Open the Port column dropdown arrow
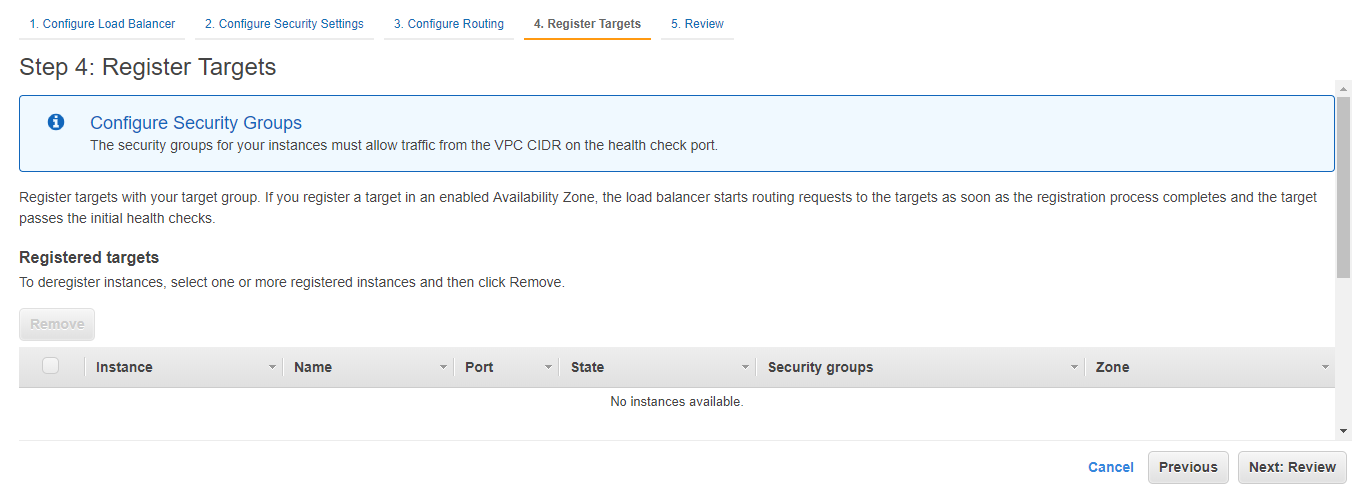The image size is (1366, 491). pos(548,368)
